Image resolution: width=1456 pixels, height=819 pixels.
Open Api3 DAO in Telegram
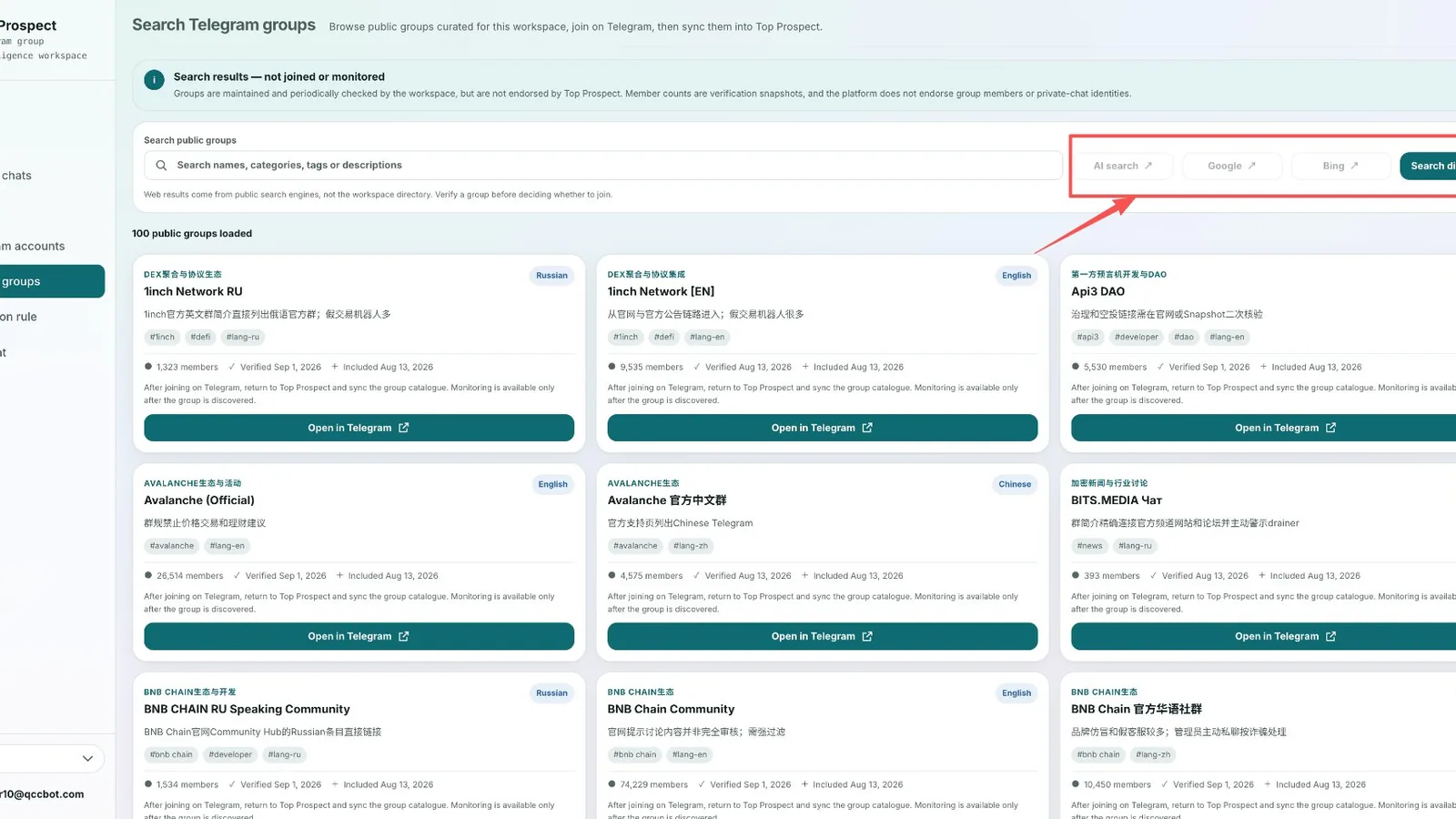1263,428
